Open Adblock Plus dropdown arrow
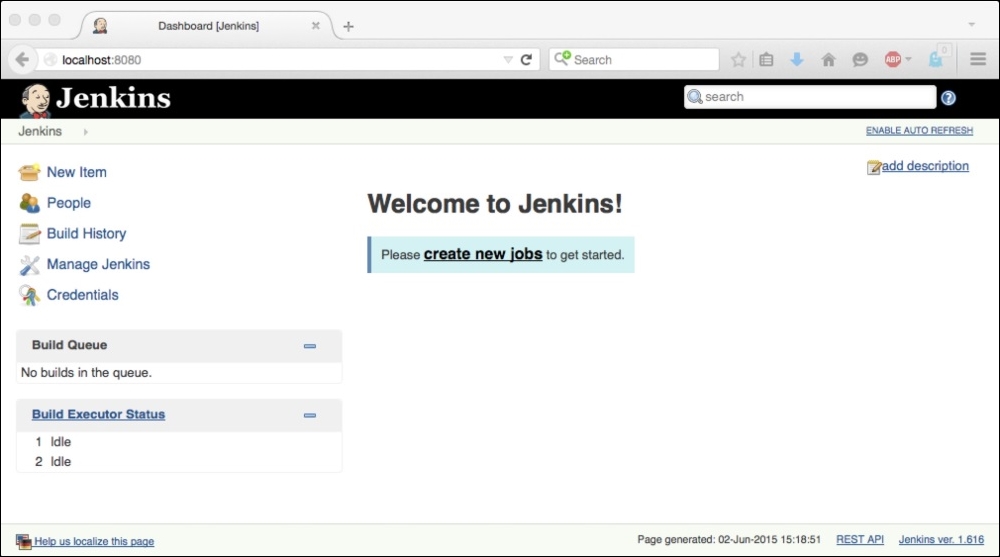 (x=908, y=59)
